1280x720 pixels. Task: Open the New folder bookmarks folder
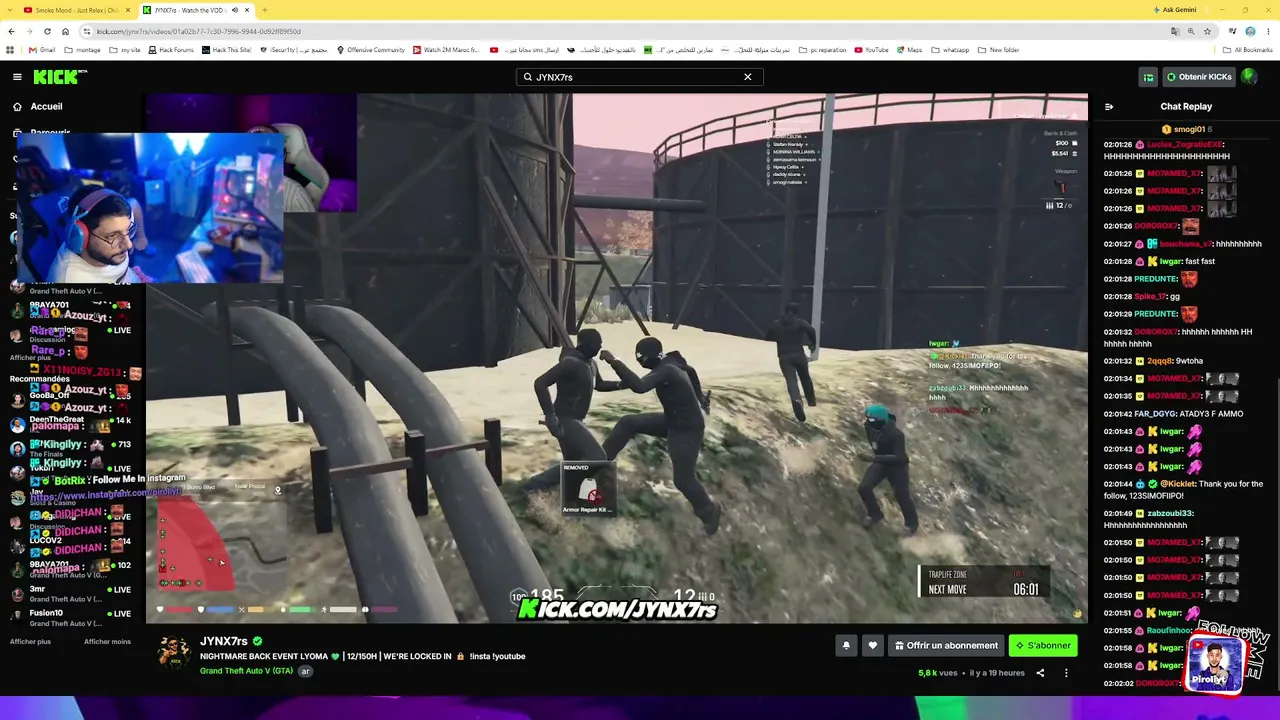pos(998,50)
